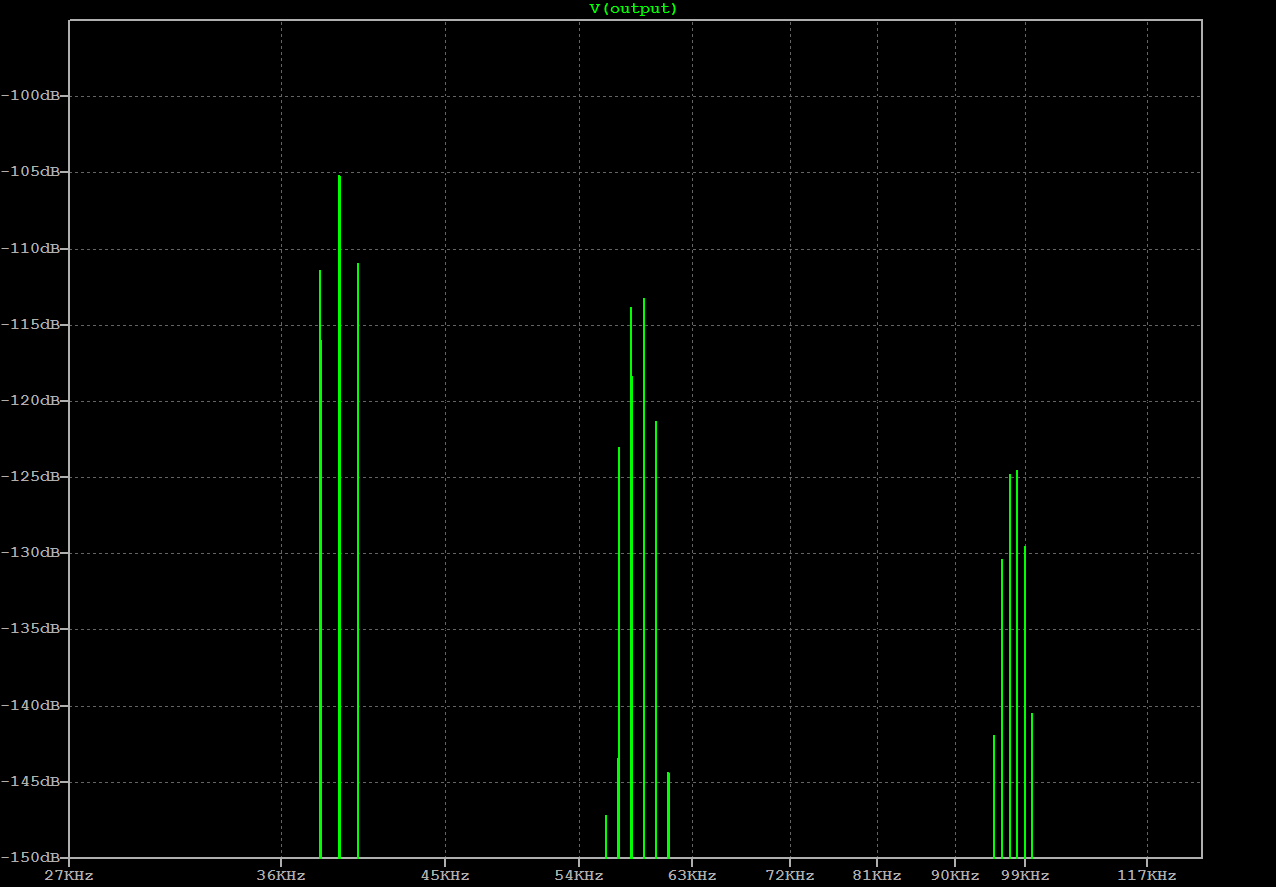This screenshot has height=887, width=1276.
Task: Click the 81KHz frequency label
Action: [877, 876]
